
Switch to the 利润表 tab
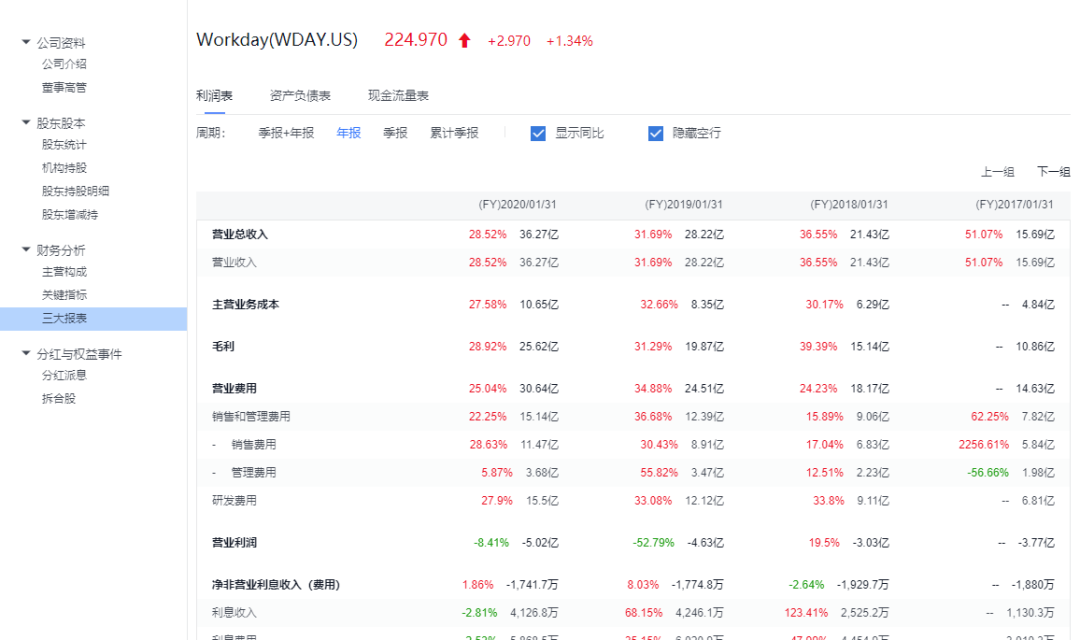tap(214, 96)
